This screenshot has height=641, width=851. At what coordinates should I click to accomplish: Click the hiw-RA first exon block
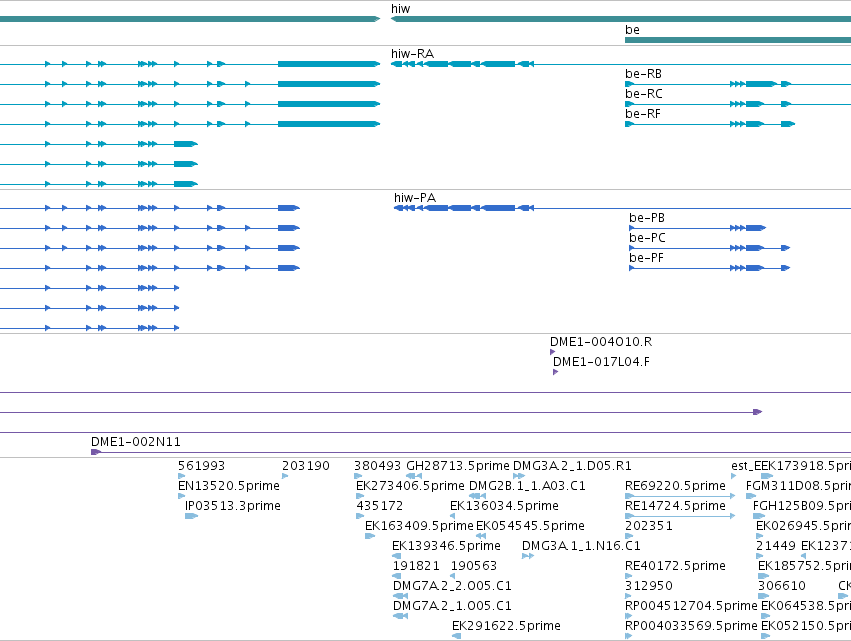pos(396,64)
